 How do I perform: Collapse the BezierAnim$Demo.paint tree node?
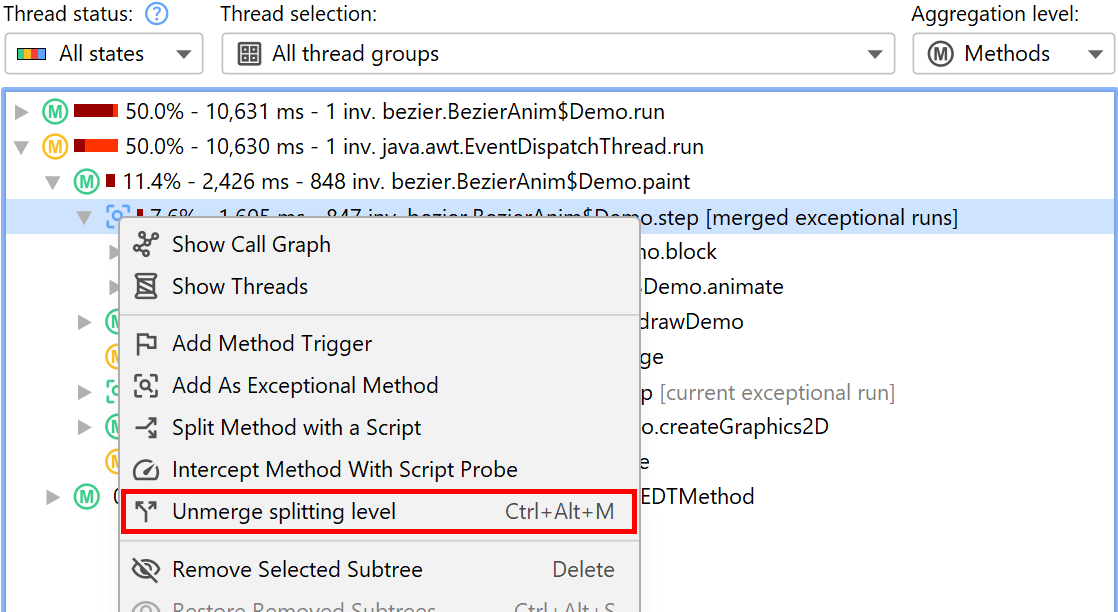(54, 183)
